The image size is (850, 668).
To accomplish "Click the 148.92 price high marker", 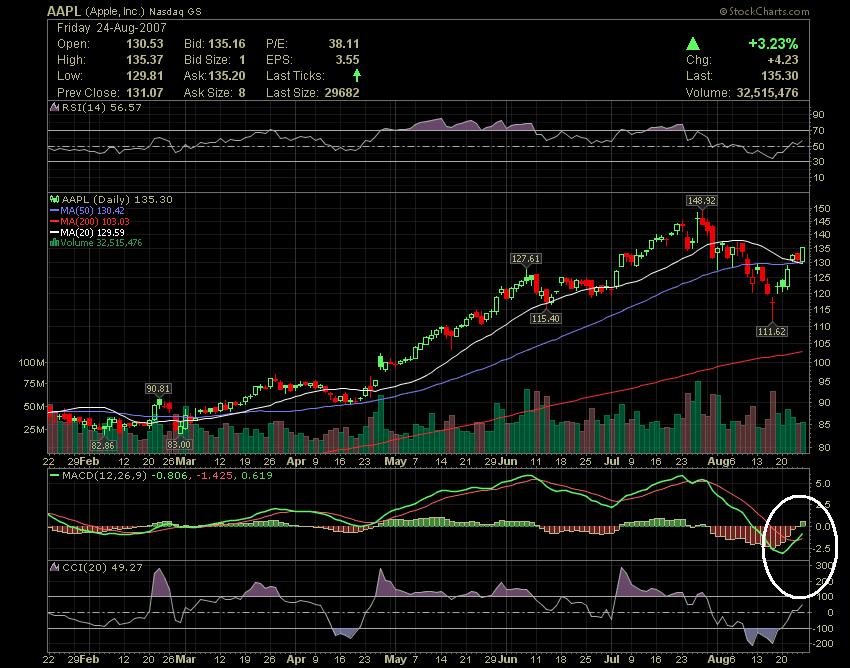I will pyautogui.click(x=701, y=200).
